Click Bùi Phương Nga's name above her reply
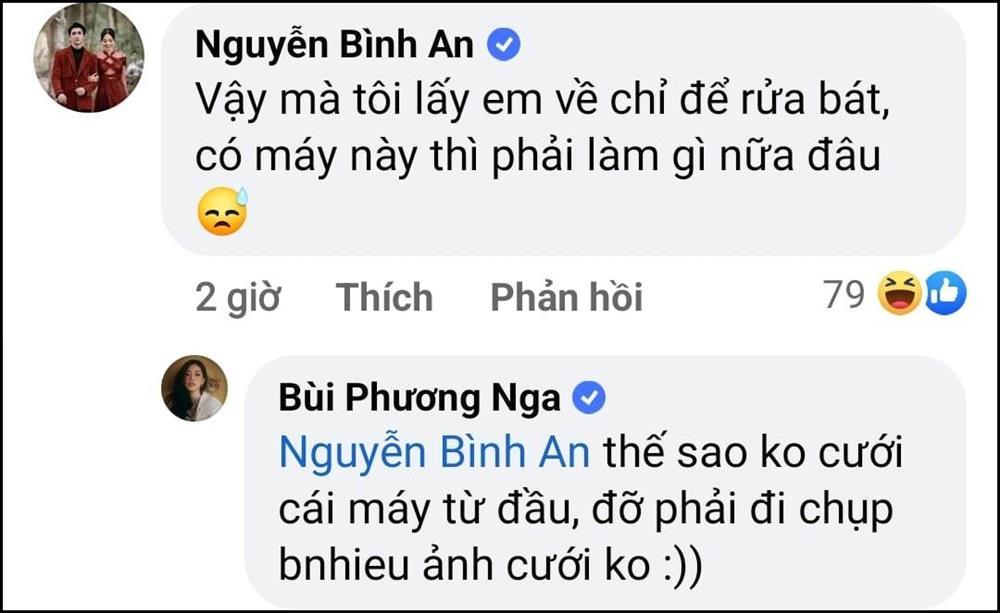The height and width of the screenshot is (613, 1000). click(x=418, y=396)
